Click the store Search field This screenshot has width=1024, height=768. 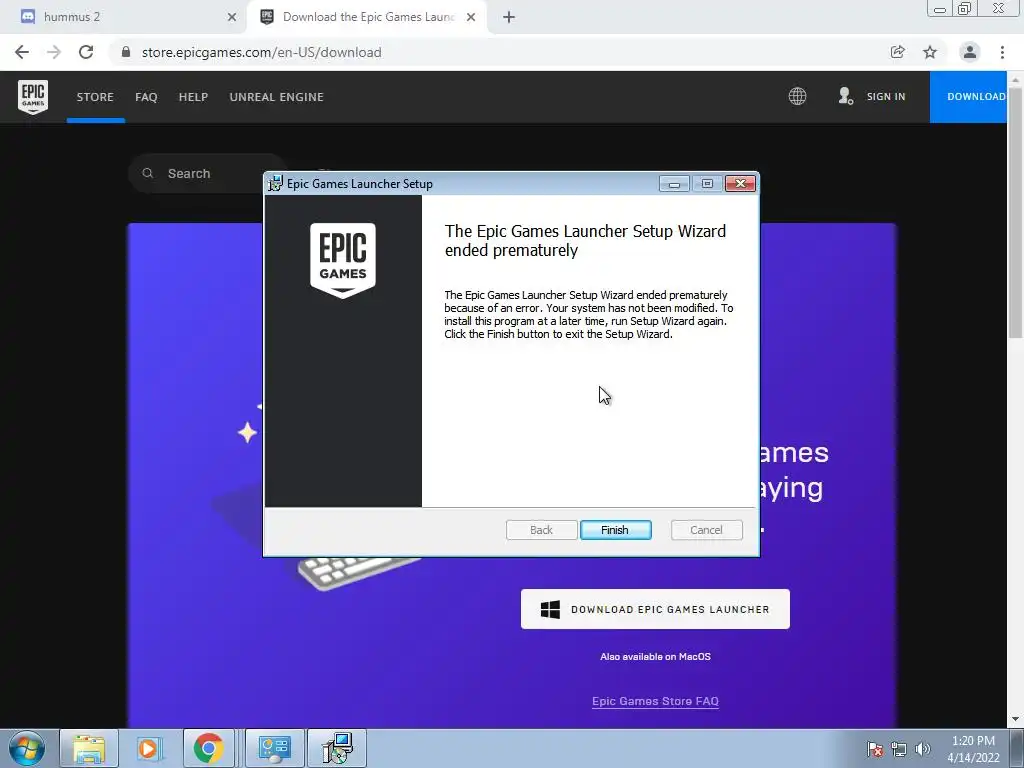point(208,173)
